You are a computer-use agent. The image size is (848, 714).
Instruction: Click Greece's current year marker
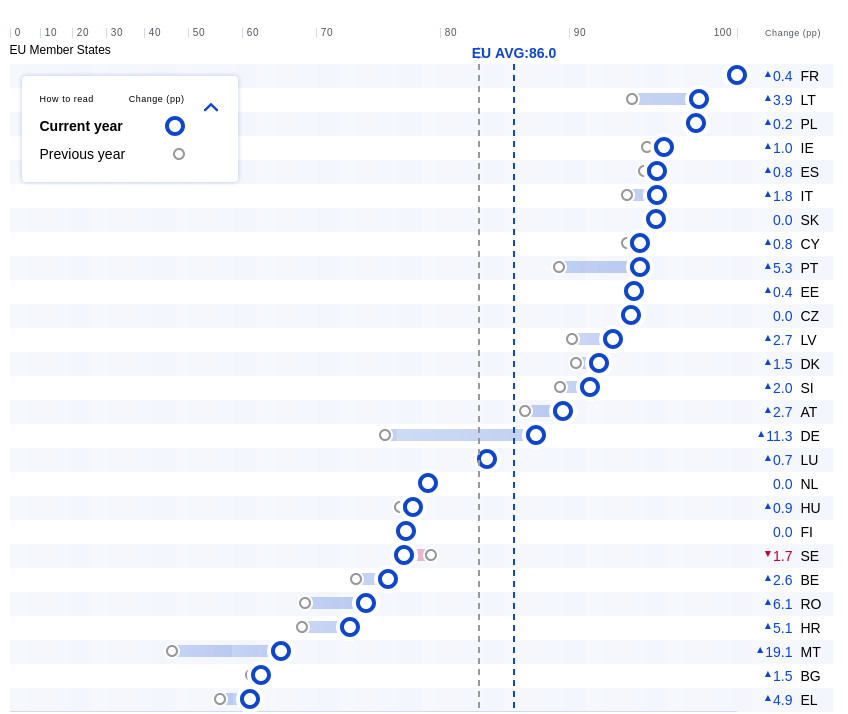[250, 699]
